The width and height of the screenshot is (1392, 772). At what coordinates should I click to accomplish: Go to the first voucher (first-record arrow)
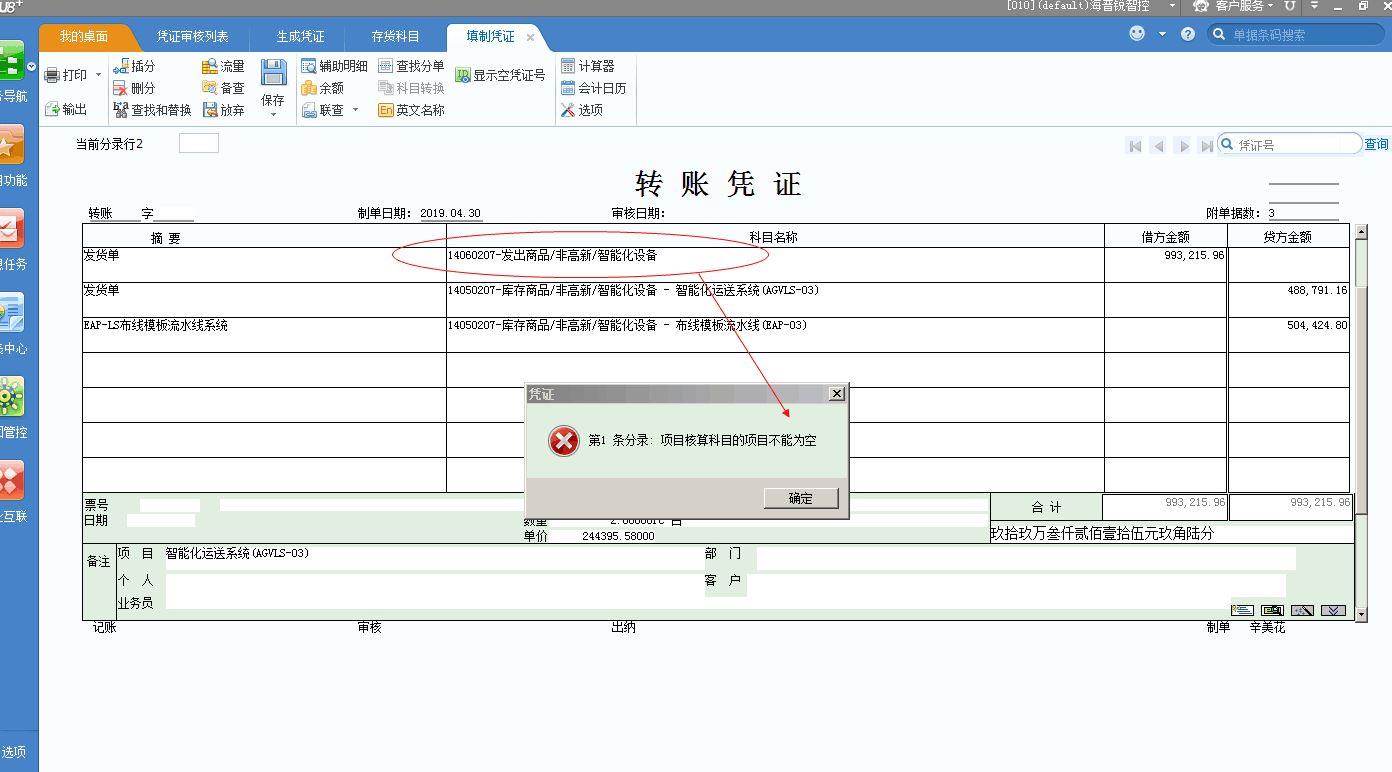tap(1134, 146)
